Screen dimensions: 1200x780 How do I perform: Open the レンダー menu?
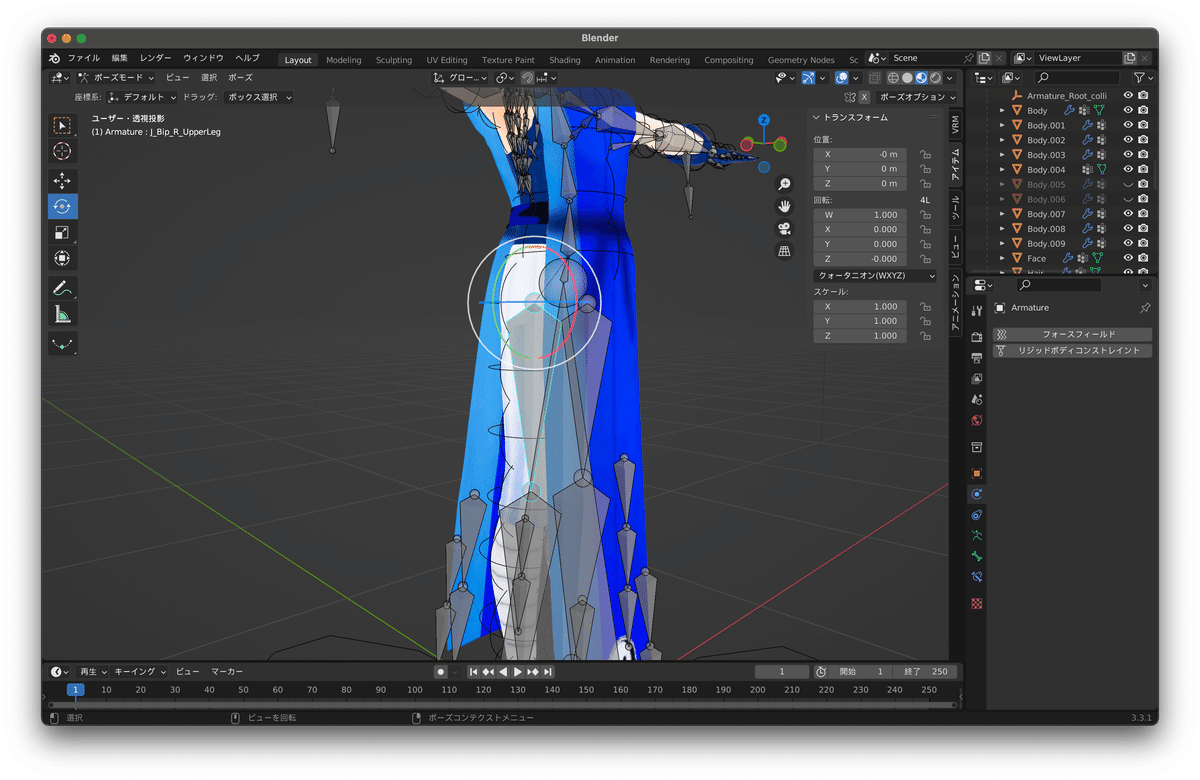pyautogui.click(x=155, y=58)
